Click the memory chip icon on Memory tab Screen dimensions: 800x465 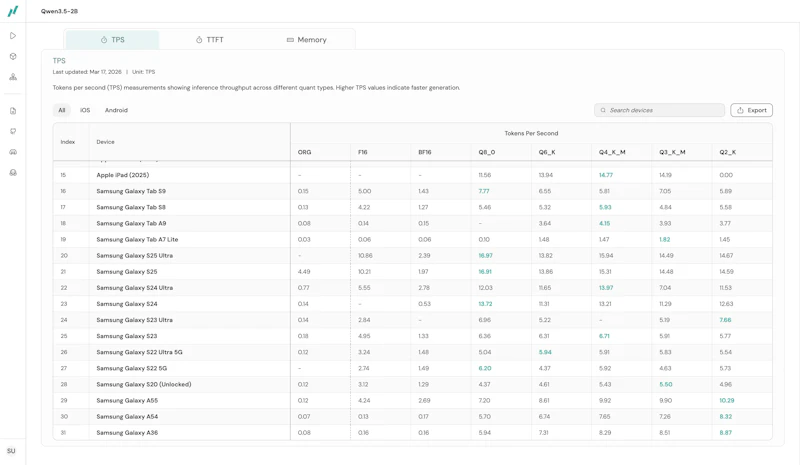(x=290, y=40)
